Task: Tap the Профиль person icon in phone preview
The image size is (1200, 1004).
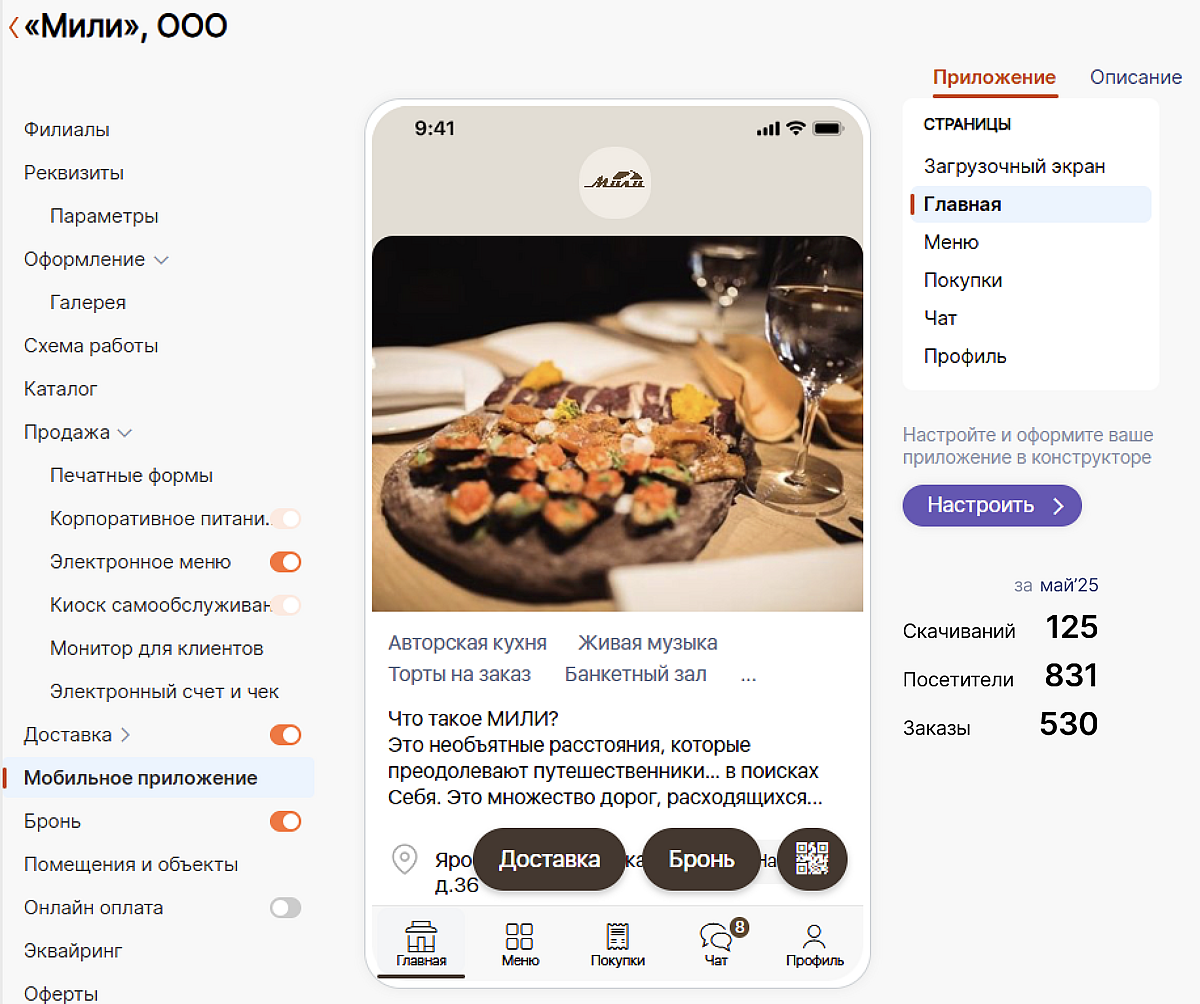Action: click(814, 938)
